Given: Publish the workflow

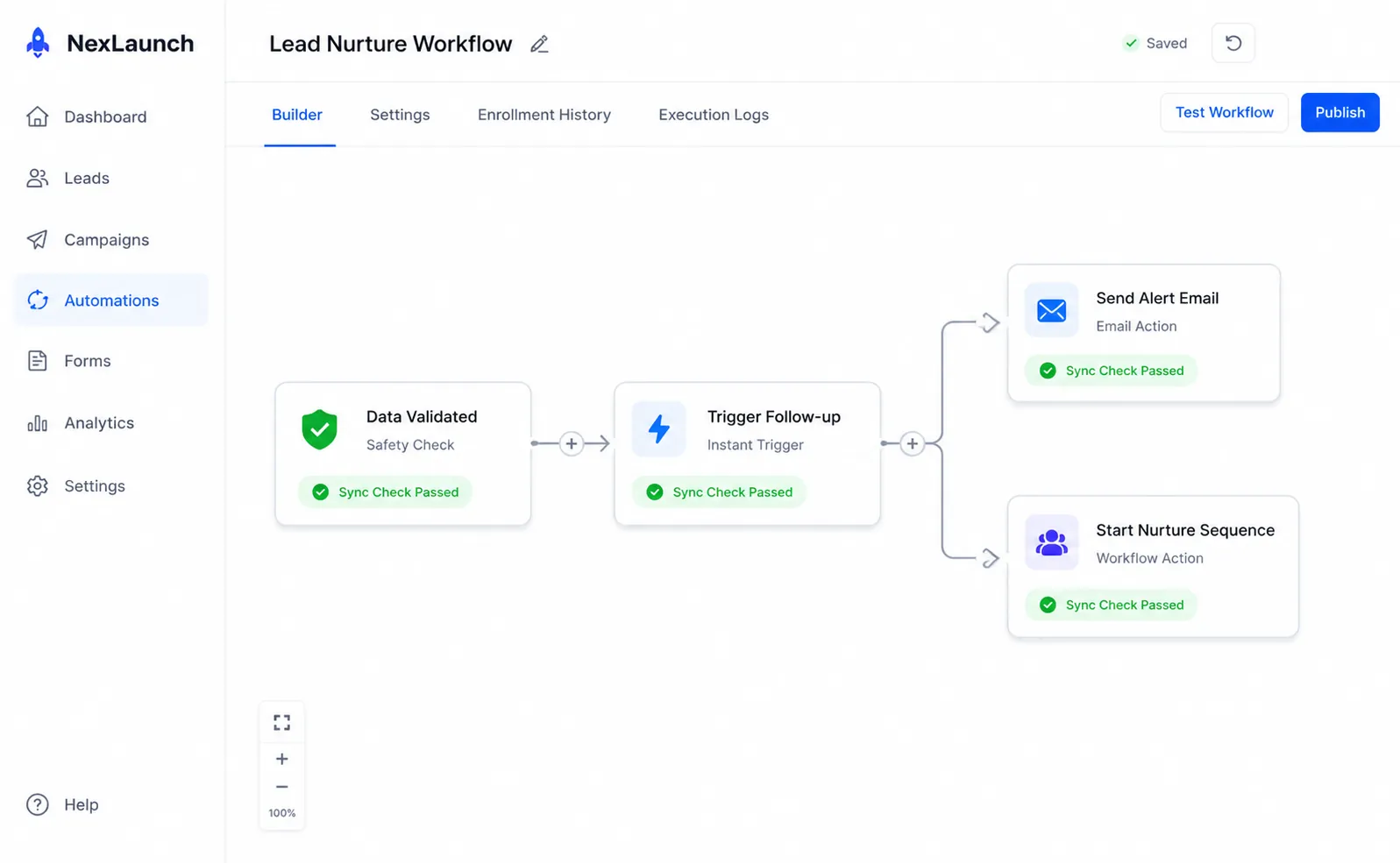Looking at the screenshot, I should click(1340, 112).
